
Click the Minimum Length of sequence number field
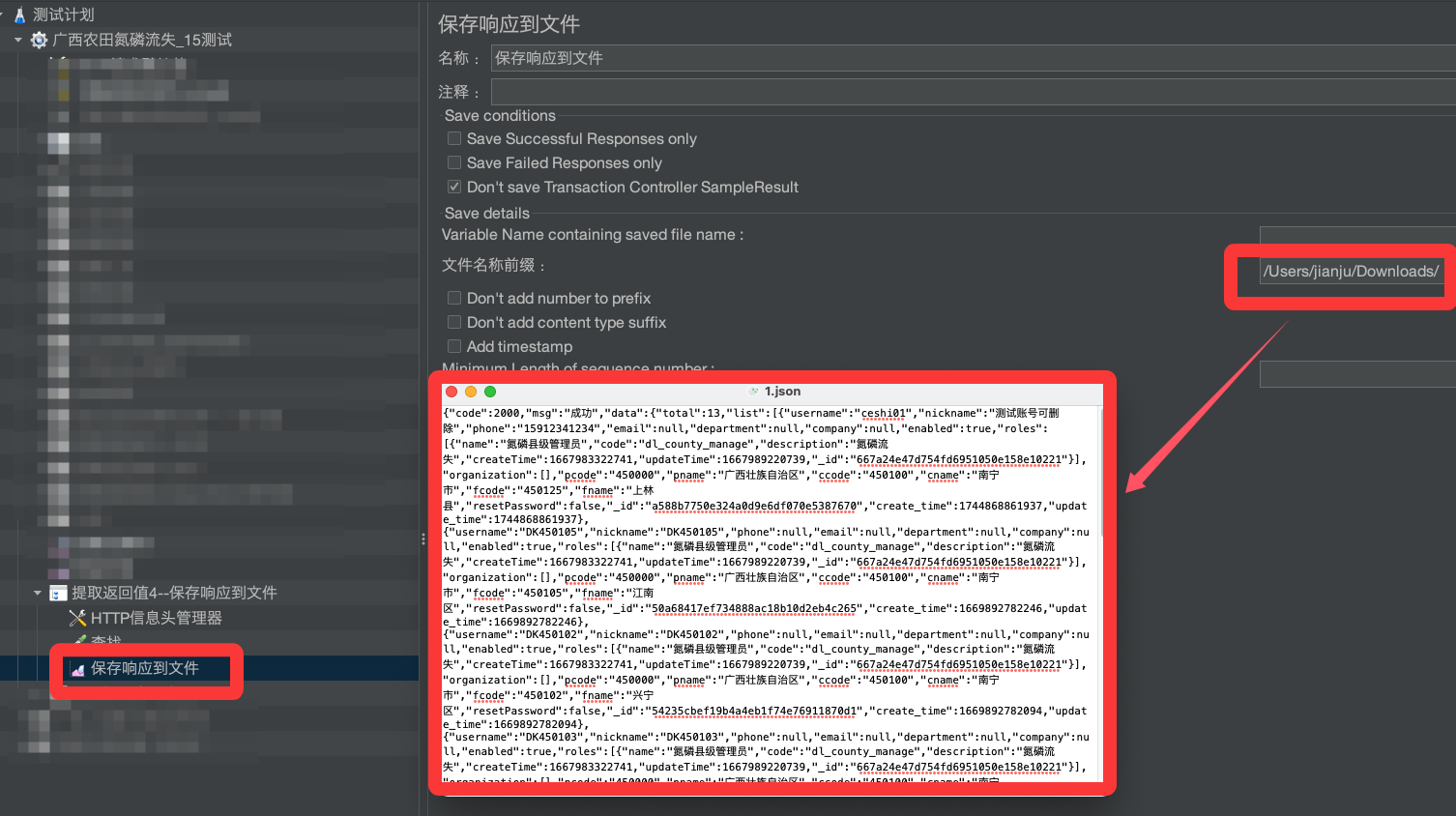[1357, 374]
